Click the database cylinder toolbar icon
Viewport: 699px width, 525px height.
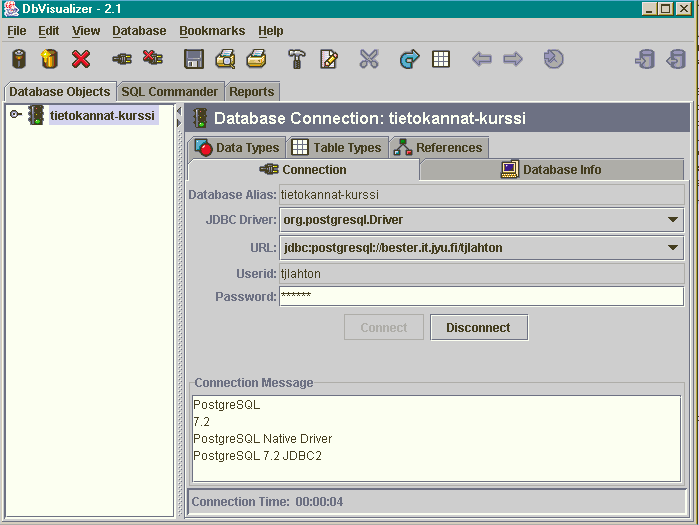19,59
